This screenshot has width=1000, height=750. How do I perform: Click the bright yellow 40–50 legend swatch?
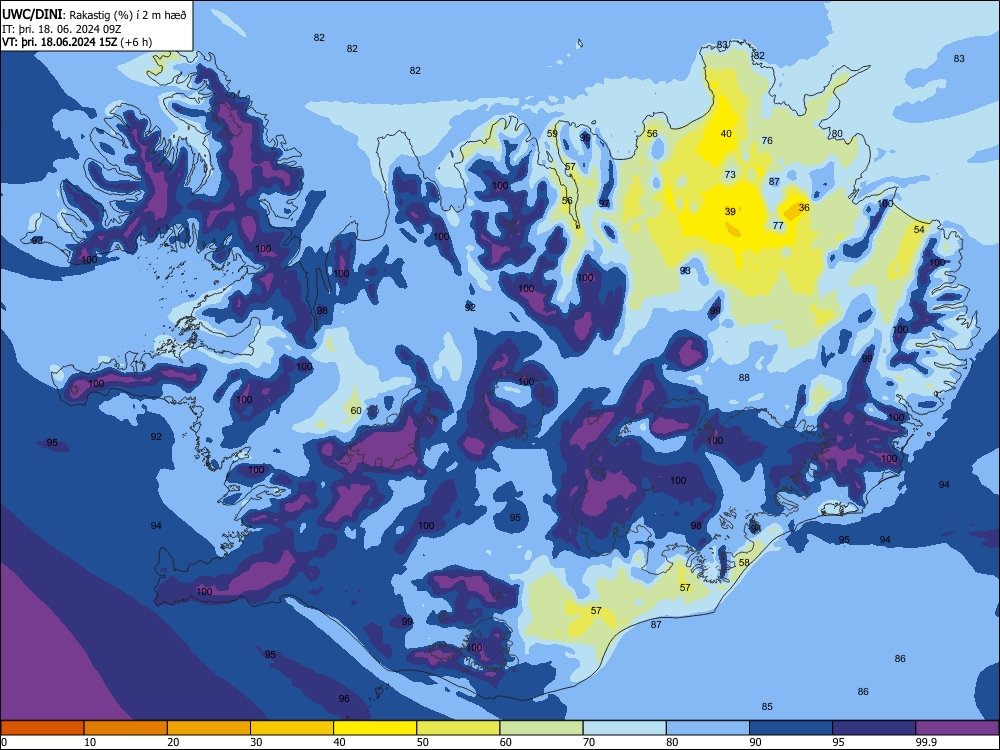375,728
